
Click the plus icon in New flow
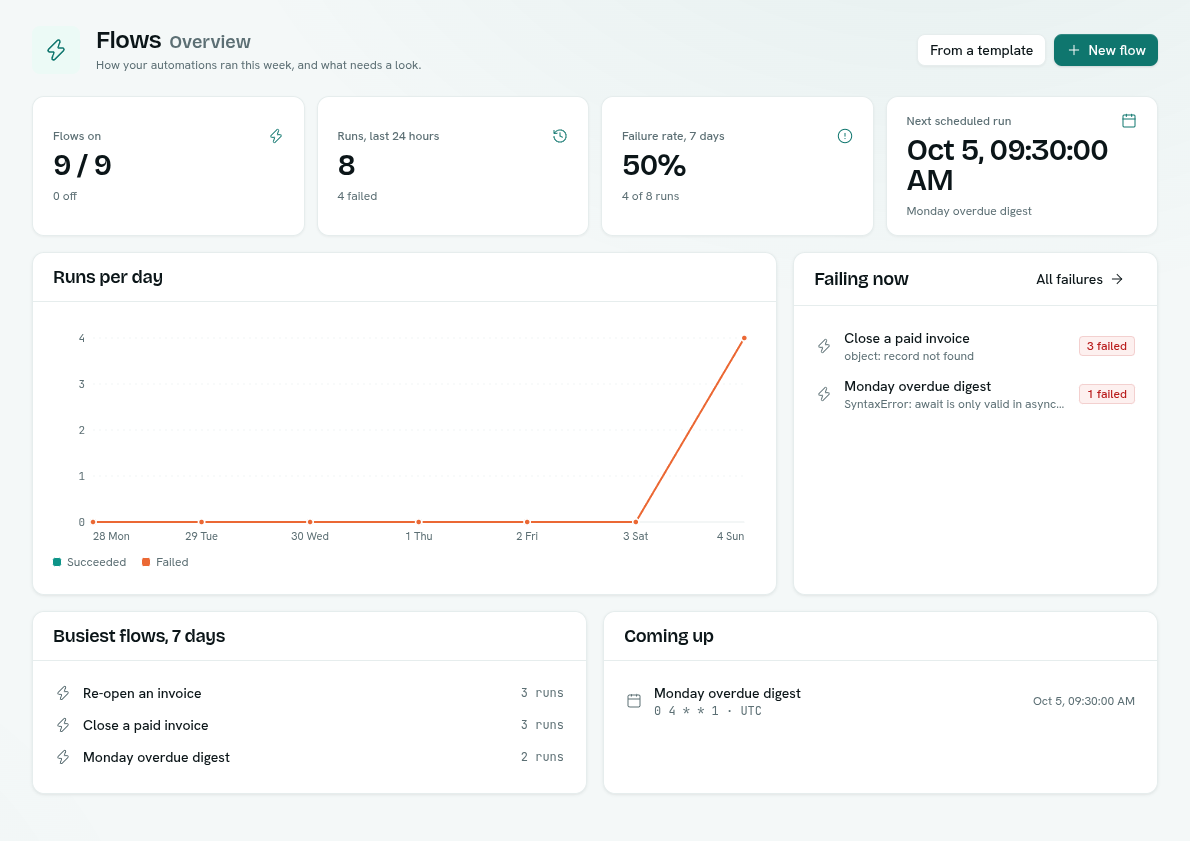coord(1074,50)
